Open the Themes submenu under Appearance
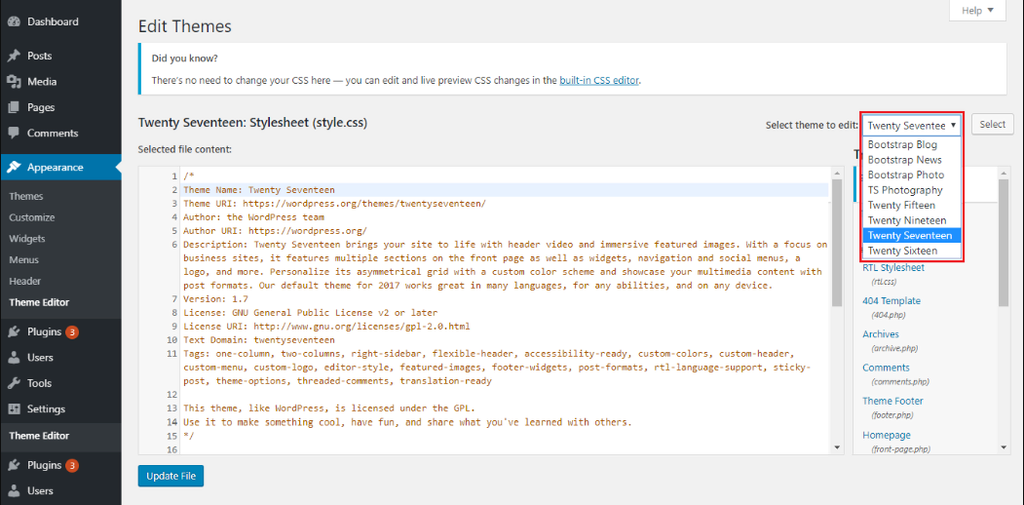 pos(26,196)
